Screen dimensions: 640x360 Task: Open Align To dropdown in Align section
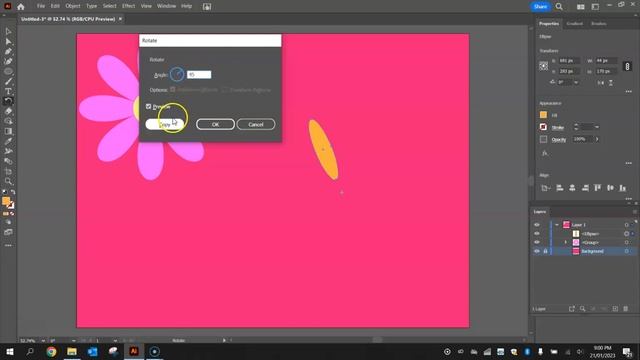tap(545, 188)
